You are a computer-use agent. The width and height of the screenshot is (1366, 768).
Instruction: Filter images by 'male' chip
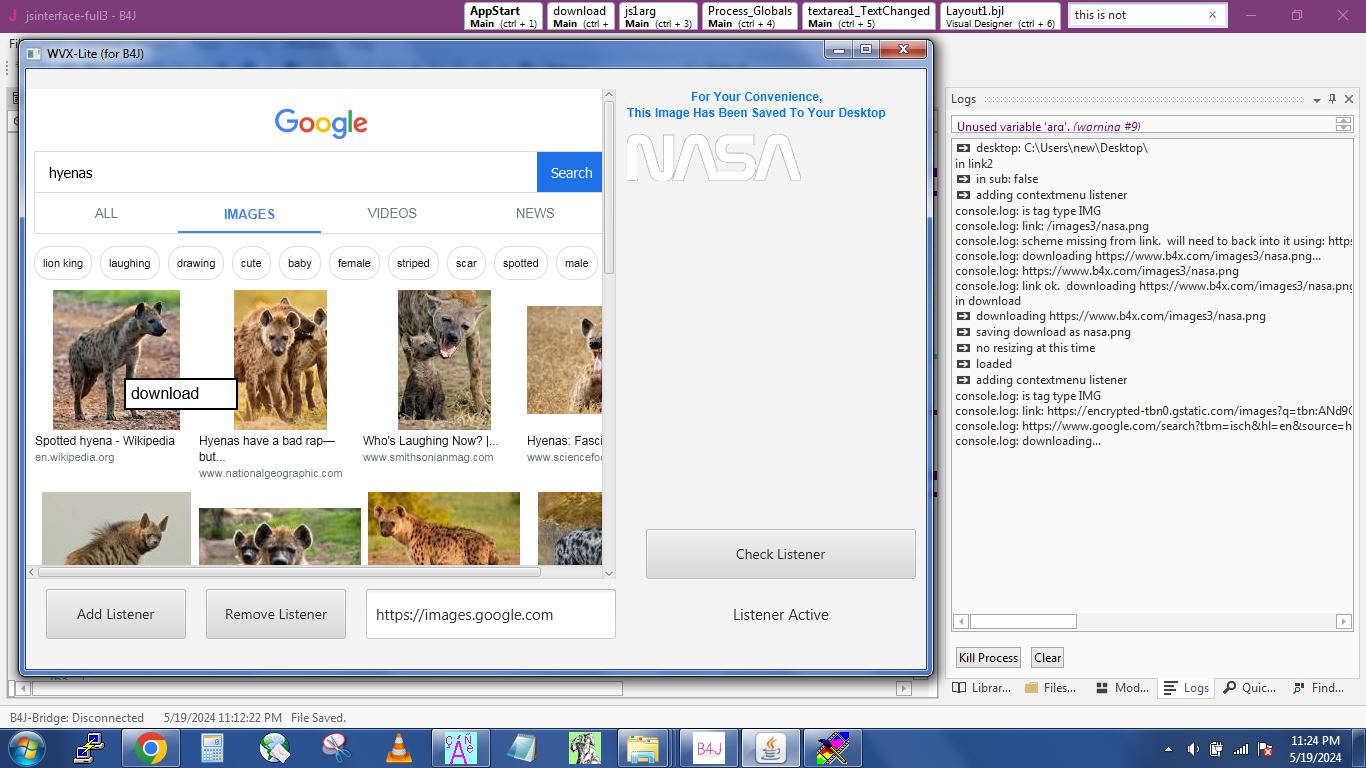tap(577, 263)
